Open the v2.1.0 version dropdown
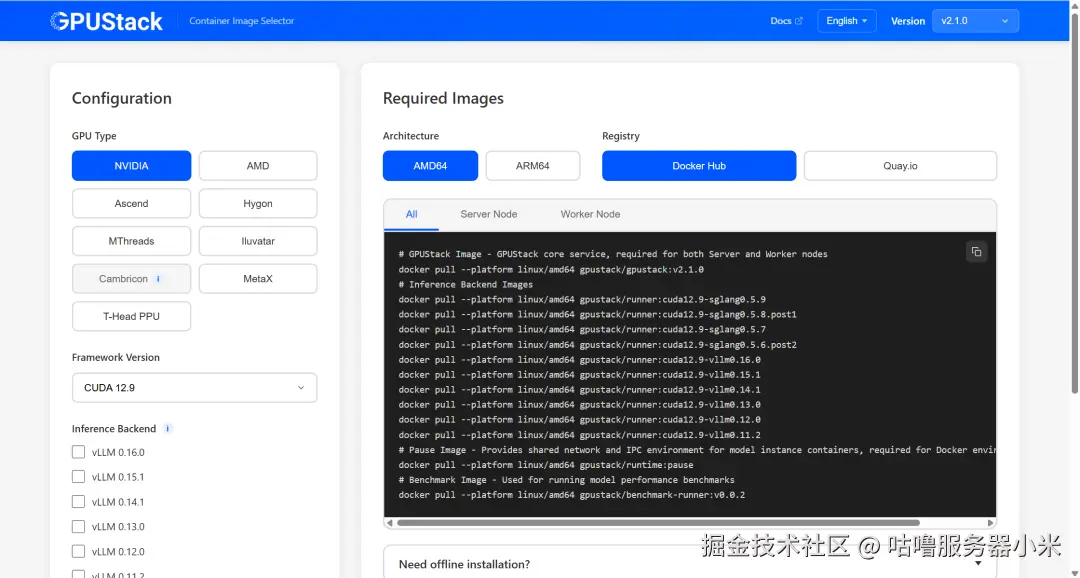The width and height of the screenshot is (1080, 578). click(975, 21)
